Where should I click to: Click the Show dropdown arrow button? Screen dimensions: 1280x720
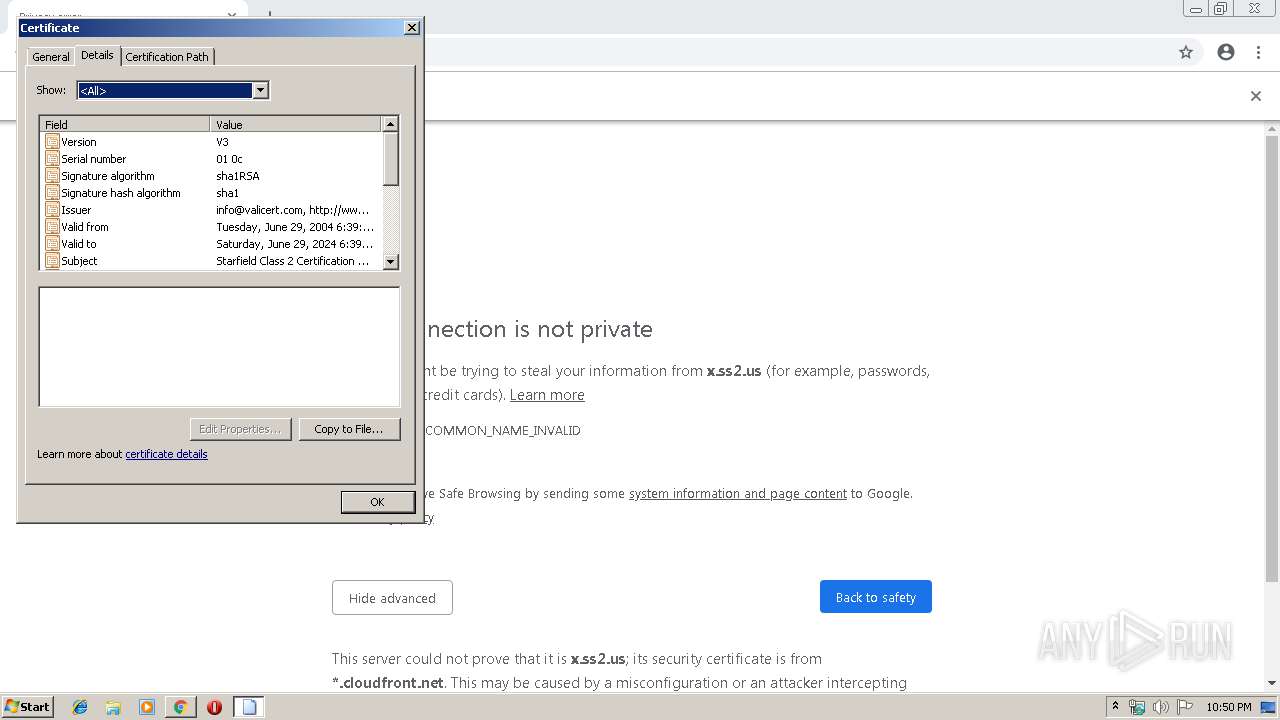tap(260, 90)
